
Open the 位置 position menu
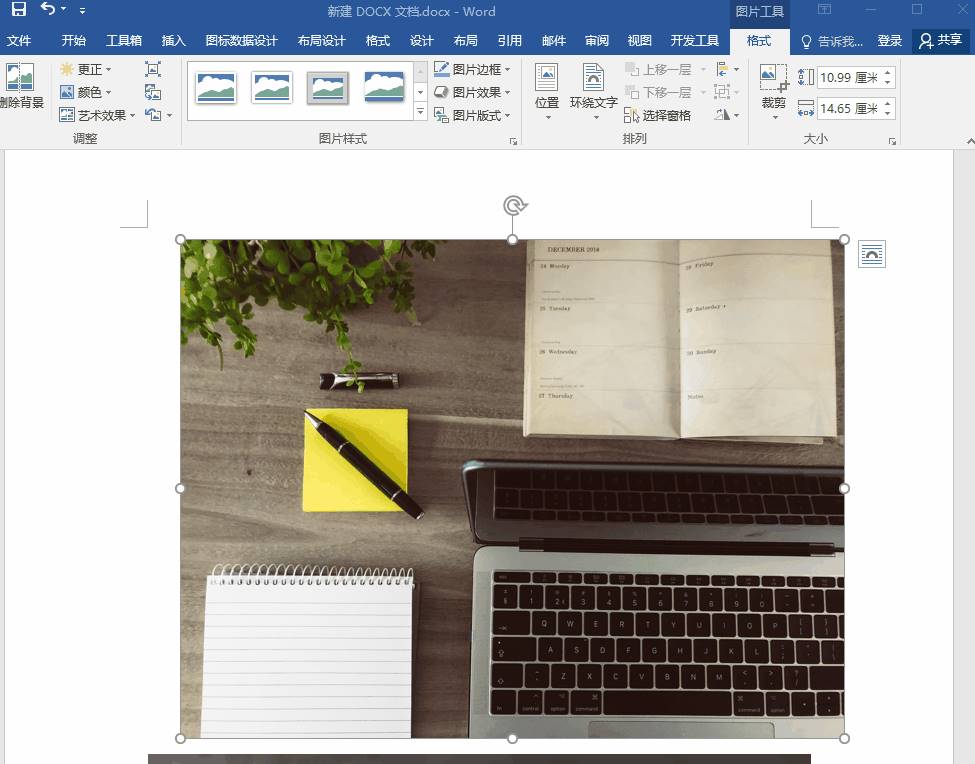click(547, 92)
